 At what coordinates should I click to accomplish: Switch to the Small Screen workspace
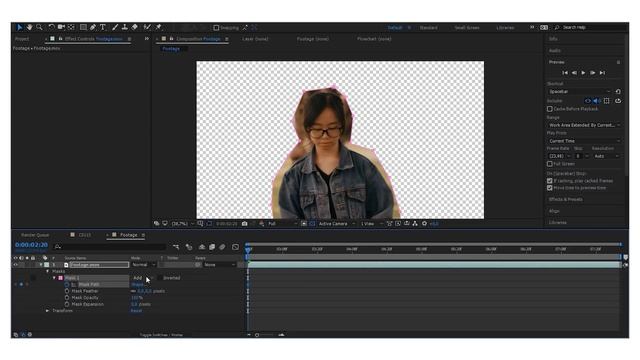click(x=467, y=28)
